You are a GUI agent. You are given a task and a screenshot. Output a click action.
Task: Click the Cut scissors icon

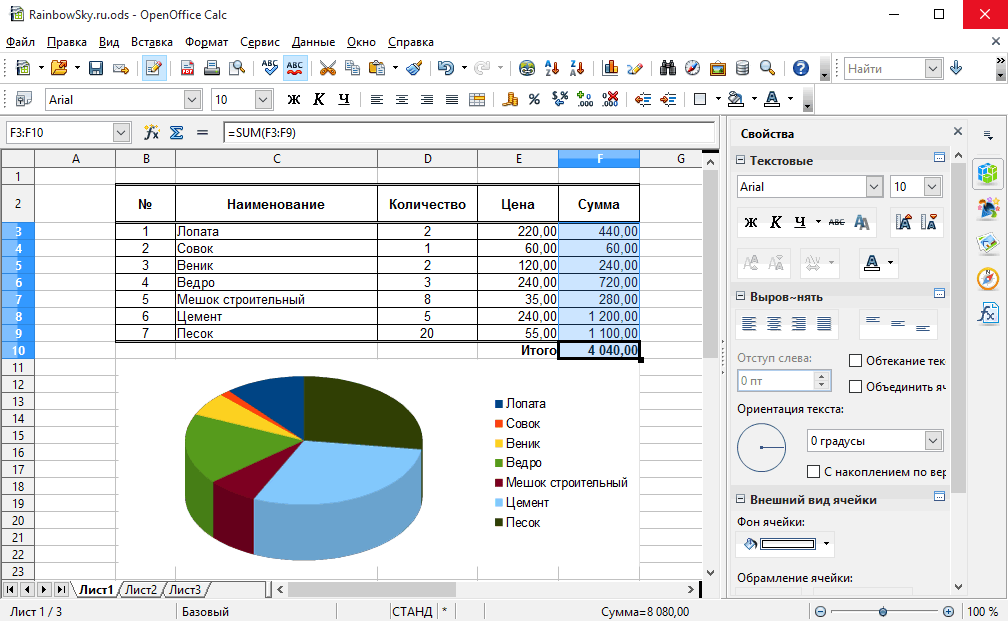pyautogui.click(x=327, y=68)
